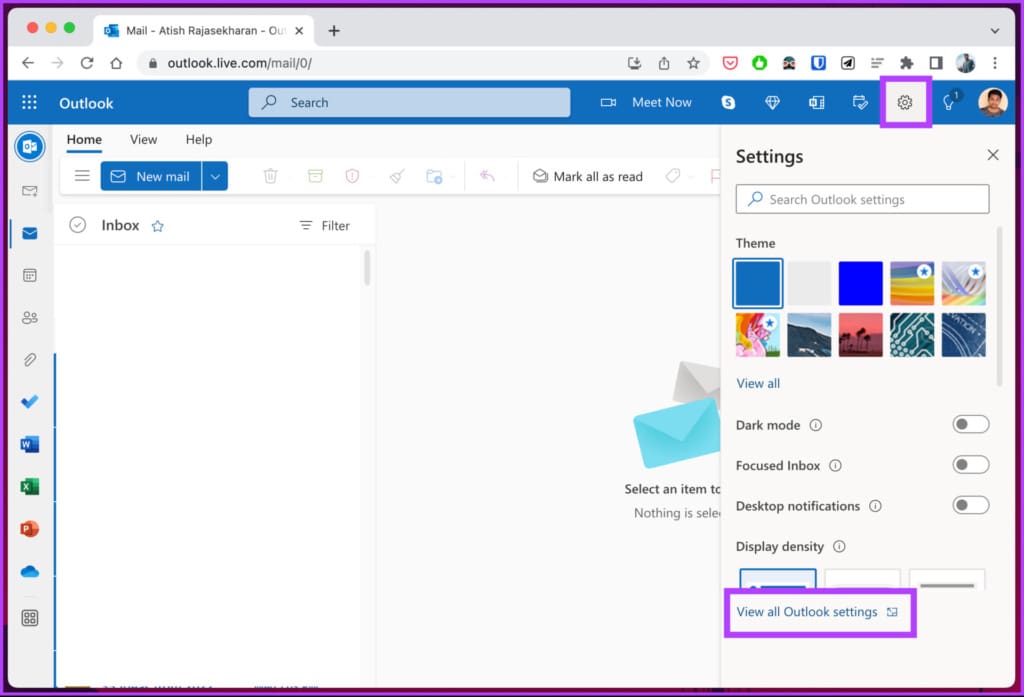Open Files paperclip in sidebar
Image resolution: width=1024 pixels, height=697 pixels.
click(x=29, y=359)
